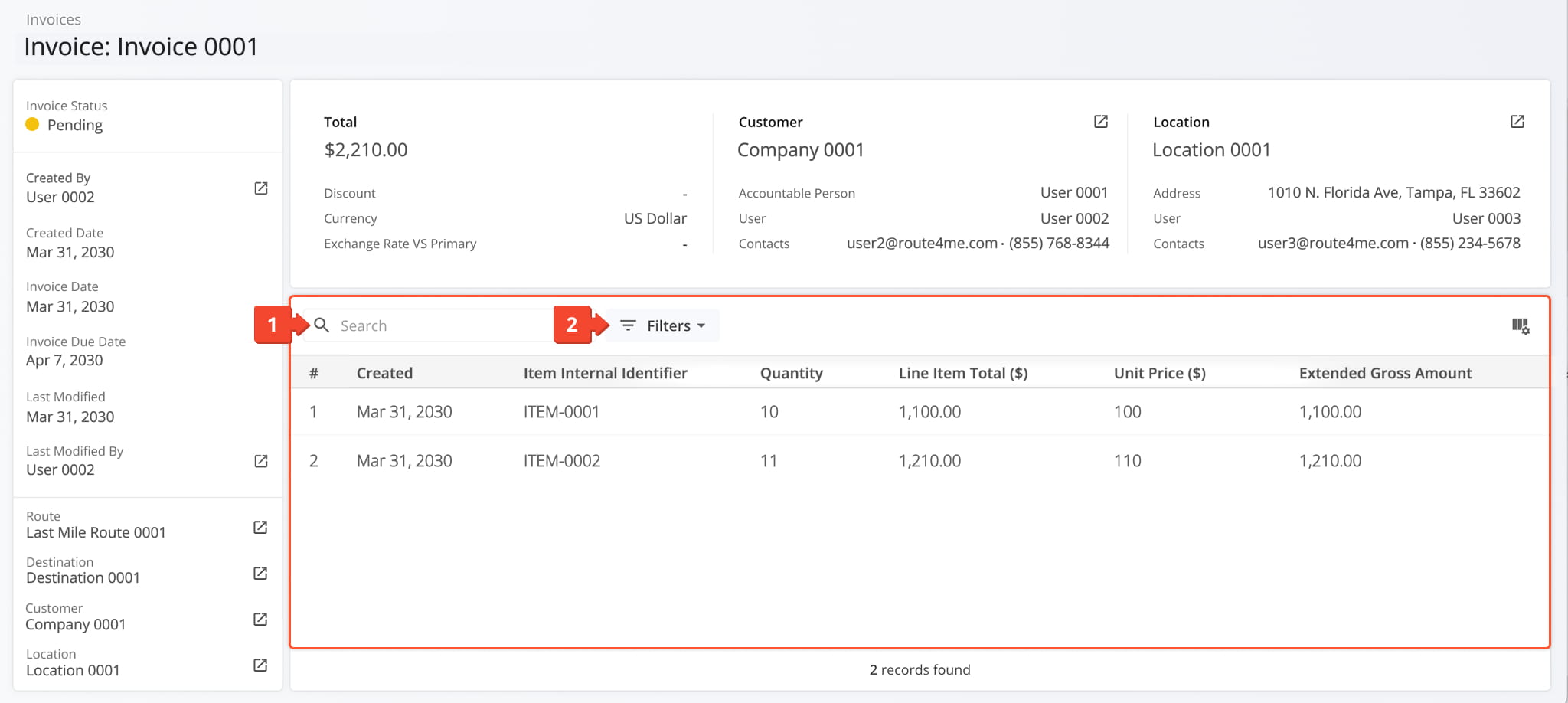Open Last Modified By user link icon

tap(260, 461)
